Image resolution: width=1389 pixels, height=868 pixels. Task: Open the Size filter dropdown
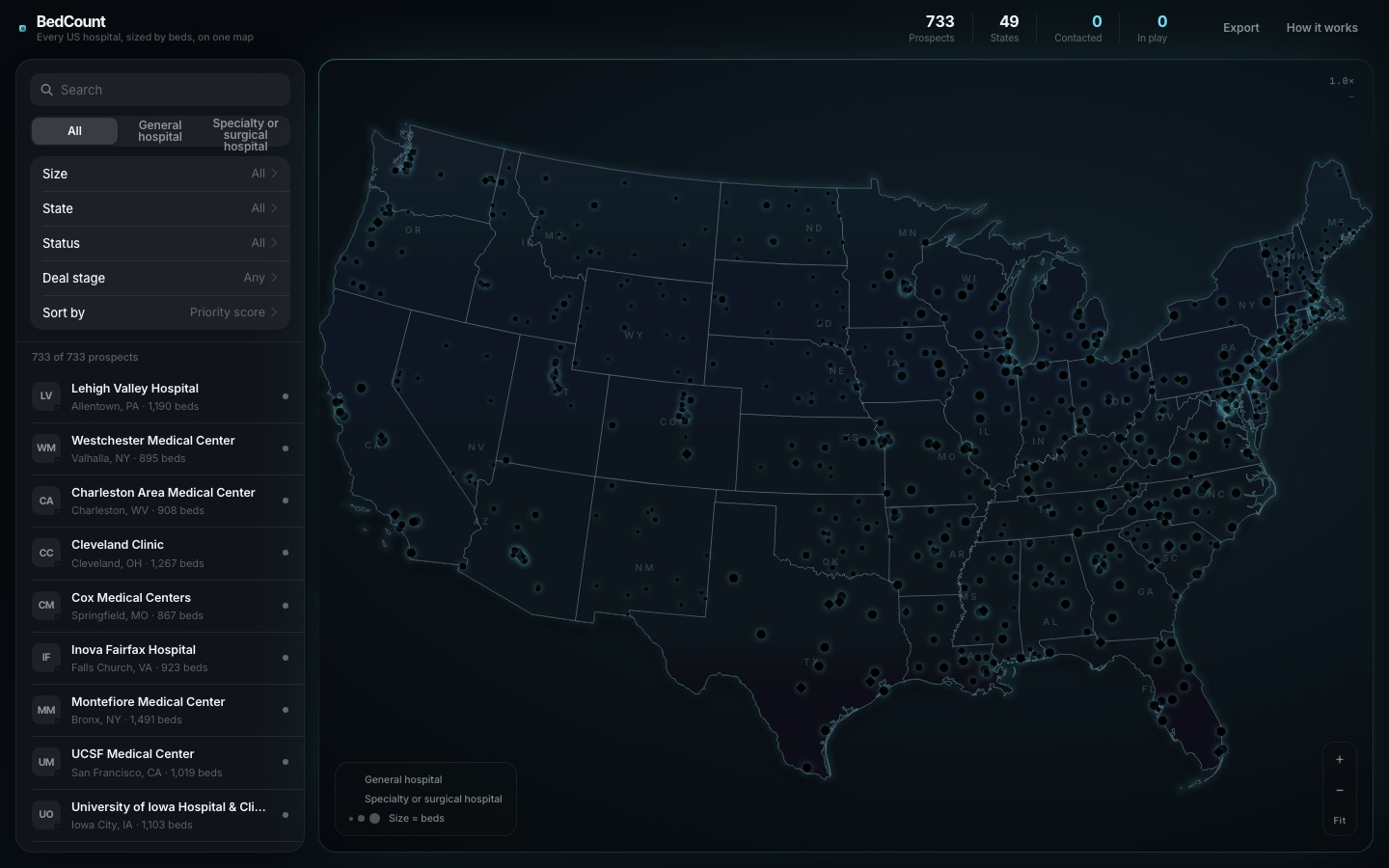click(x=160, y=174)
